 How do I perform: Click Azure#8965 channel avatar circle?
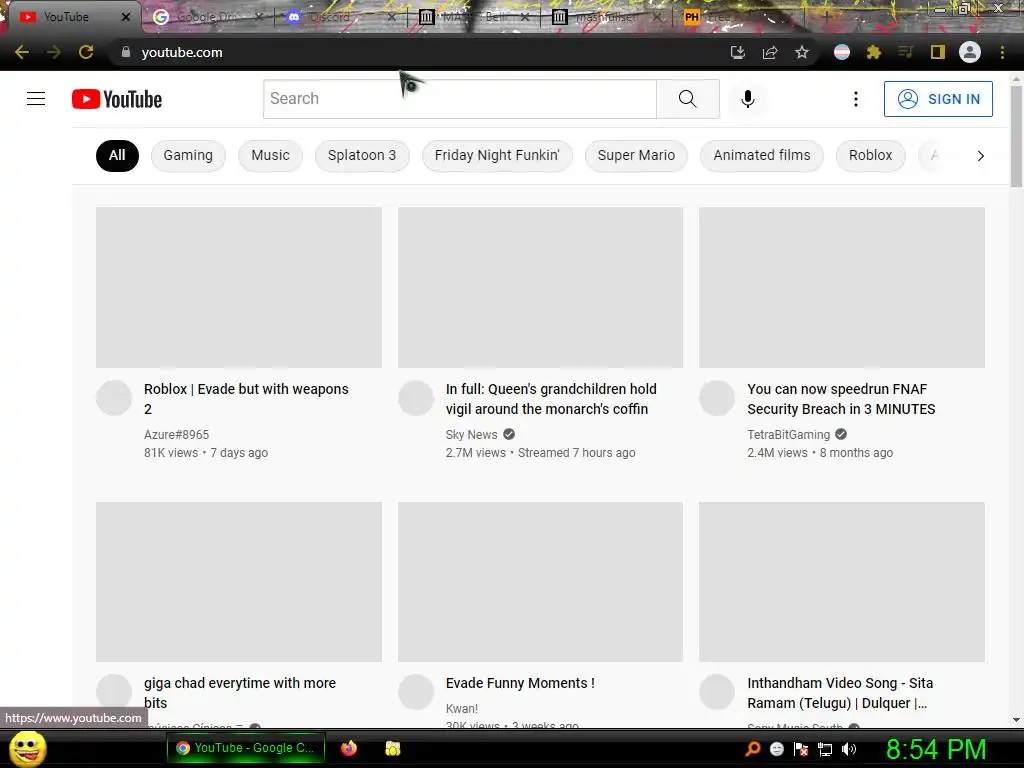pos(114,398)
